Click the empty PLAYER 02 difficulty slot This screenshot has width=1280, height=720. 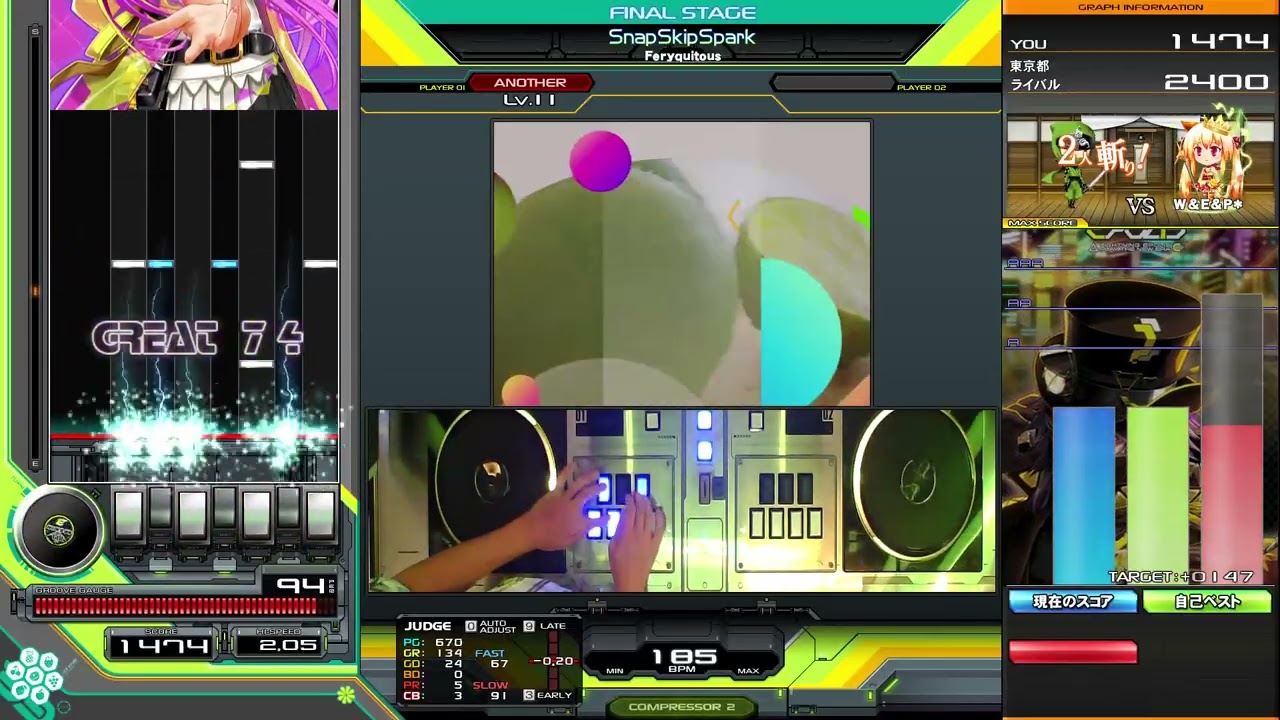tap(832, 83)
